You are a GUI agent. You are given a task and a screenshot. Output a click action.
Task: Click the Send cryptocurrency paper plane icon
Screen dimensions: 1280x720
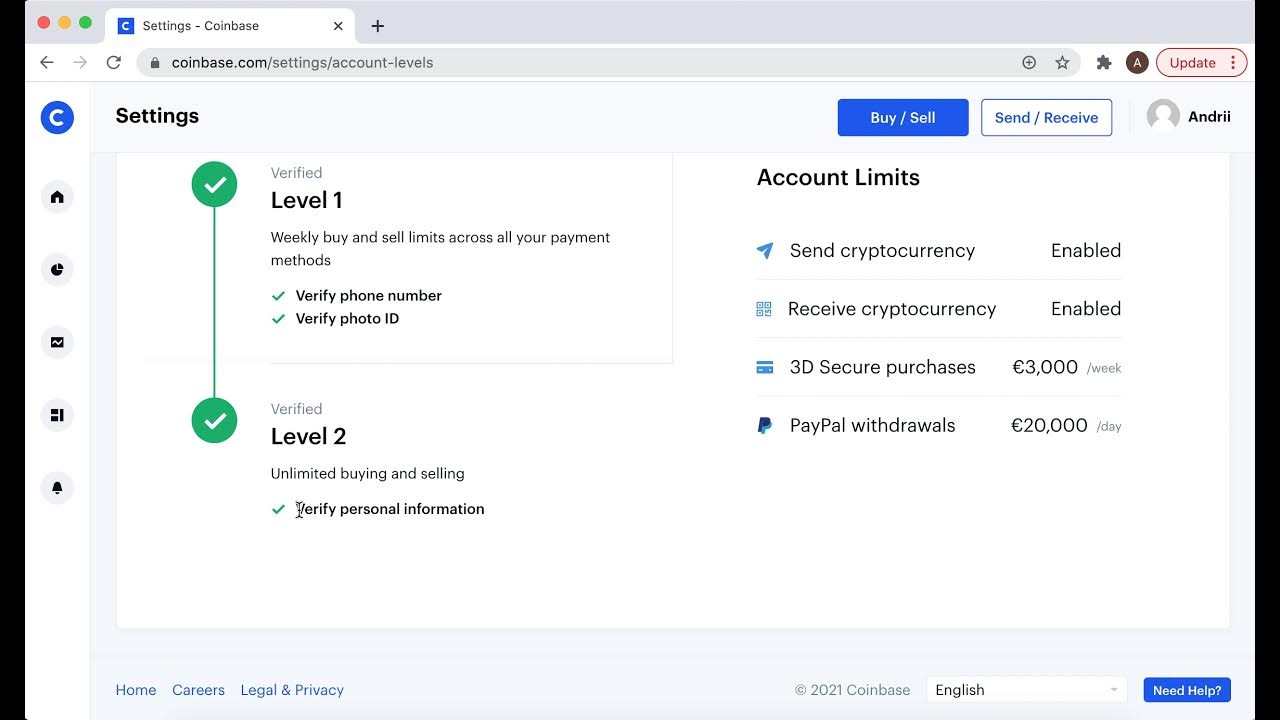click(x=765, y=251)
